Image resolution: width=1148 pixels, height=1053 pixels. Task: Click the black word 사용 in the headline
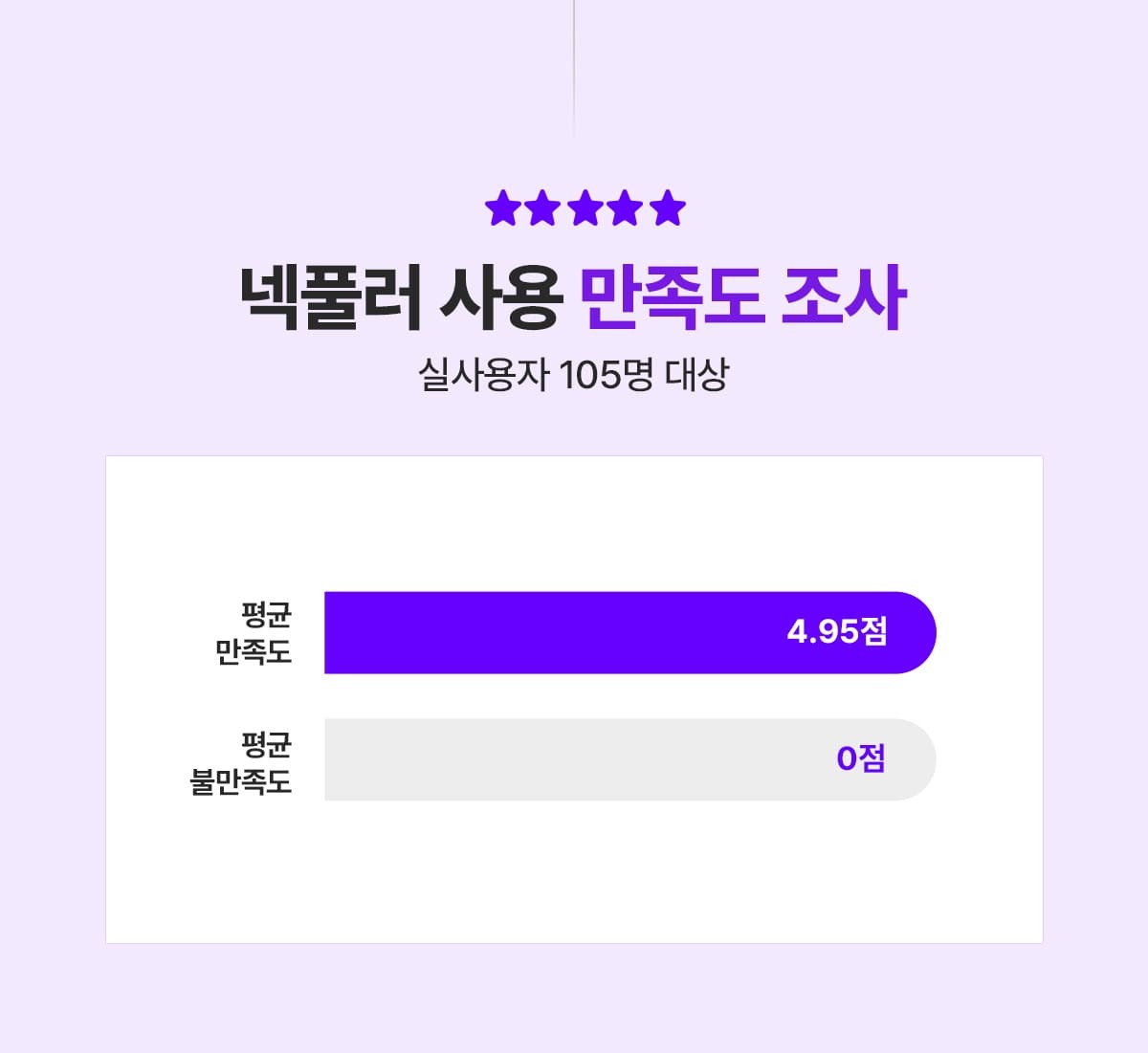pos(500,296)
